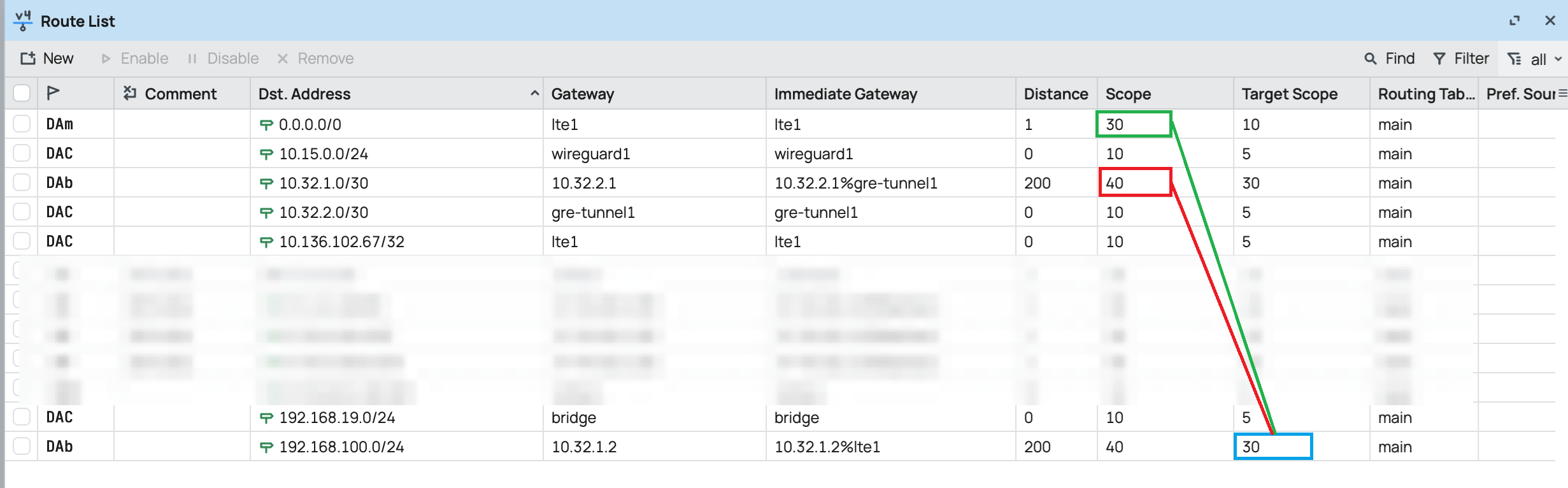Click the 10.32.2.1%gre-tunnel1 immediate gateway cell

point(890,183)
